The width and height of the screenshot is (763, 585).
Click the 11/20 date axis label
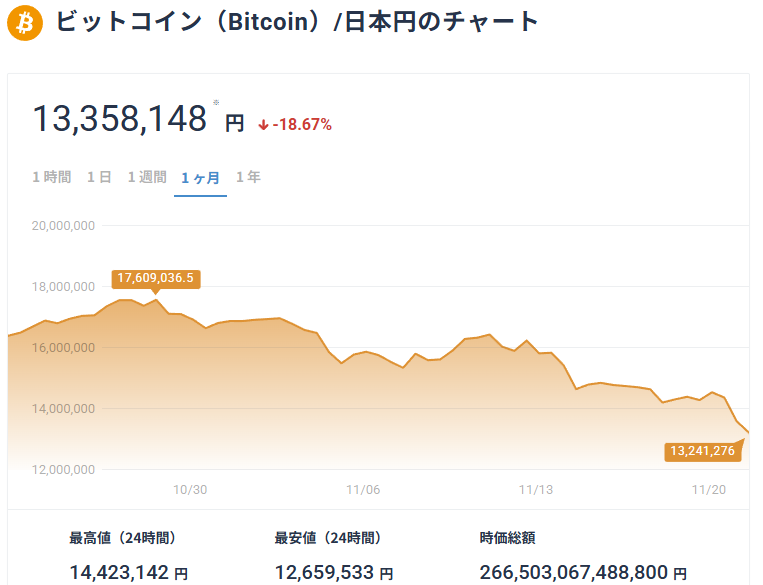(710, 489)
